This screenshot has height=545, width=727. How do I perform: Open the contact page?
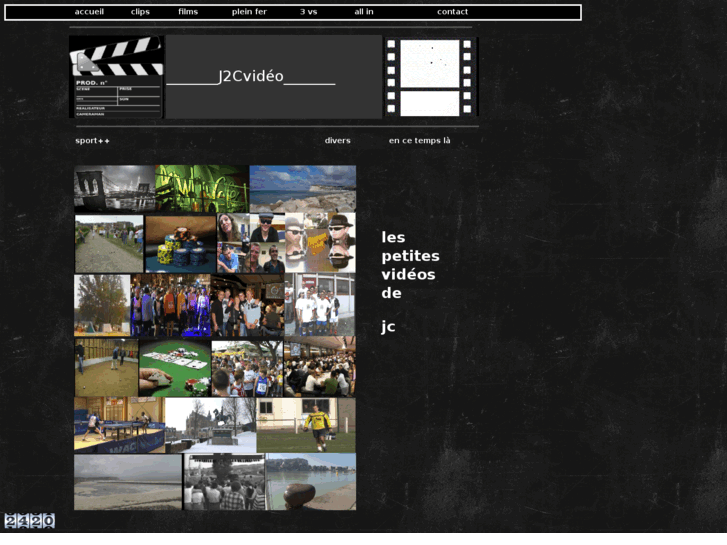point(453,12)
